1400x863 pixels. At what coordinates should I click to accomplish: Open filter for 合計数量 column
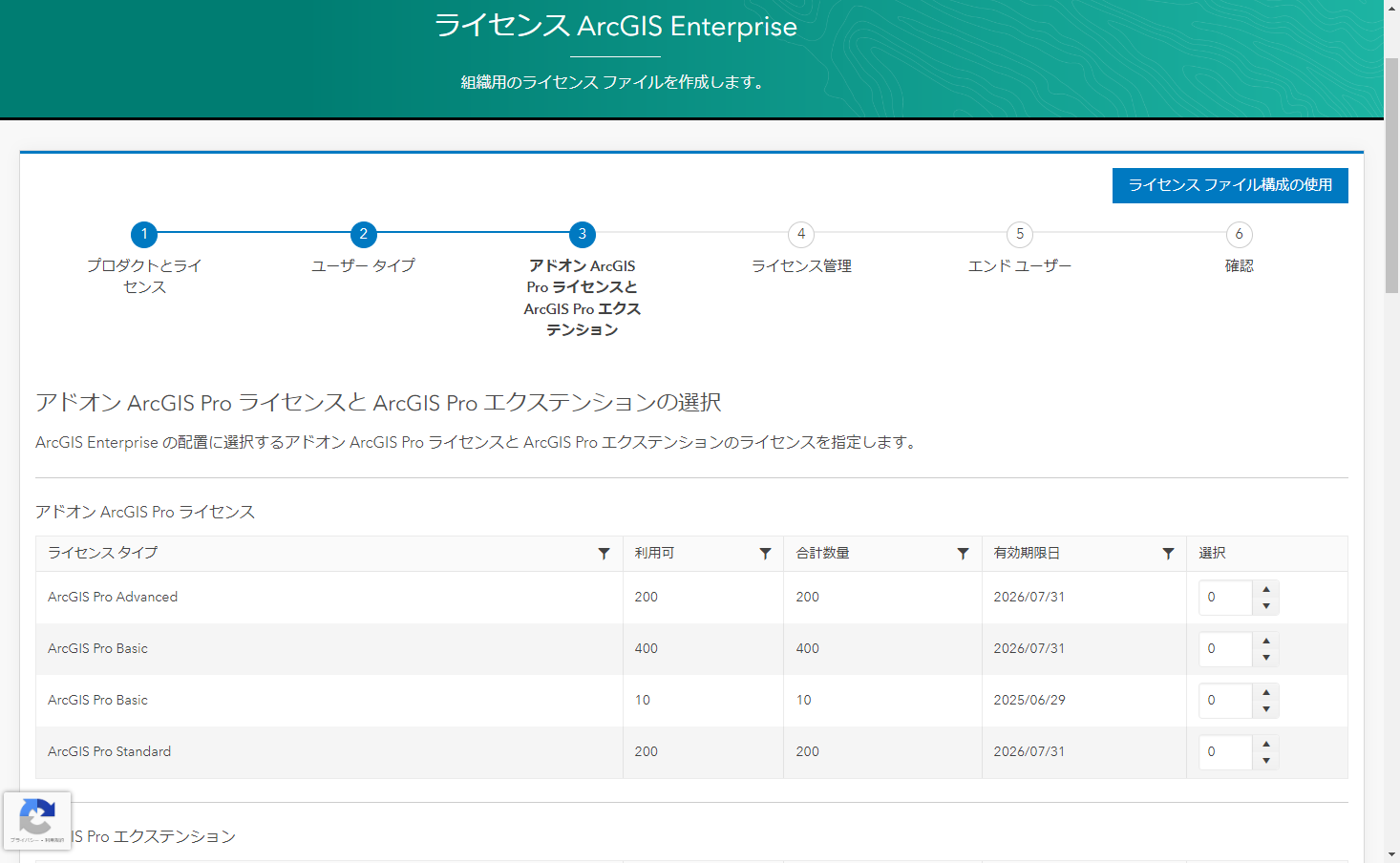coord(963,554)
